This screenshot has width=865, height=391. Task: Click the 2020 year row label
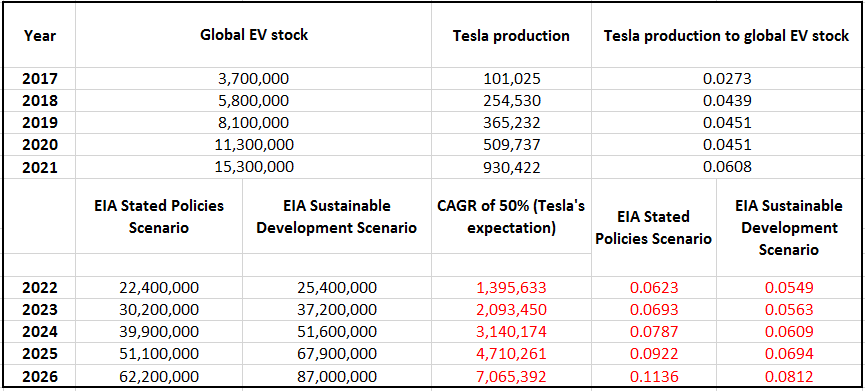(x=39, y=145)
